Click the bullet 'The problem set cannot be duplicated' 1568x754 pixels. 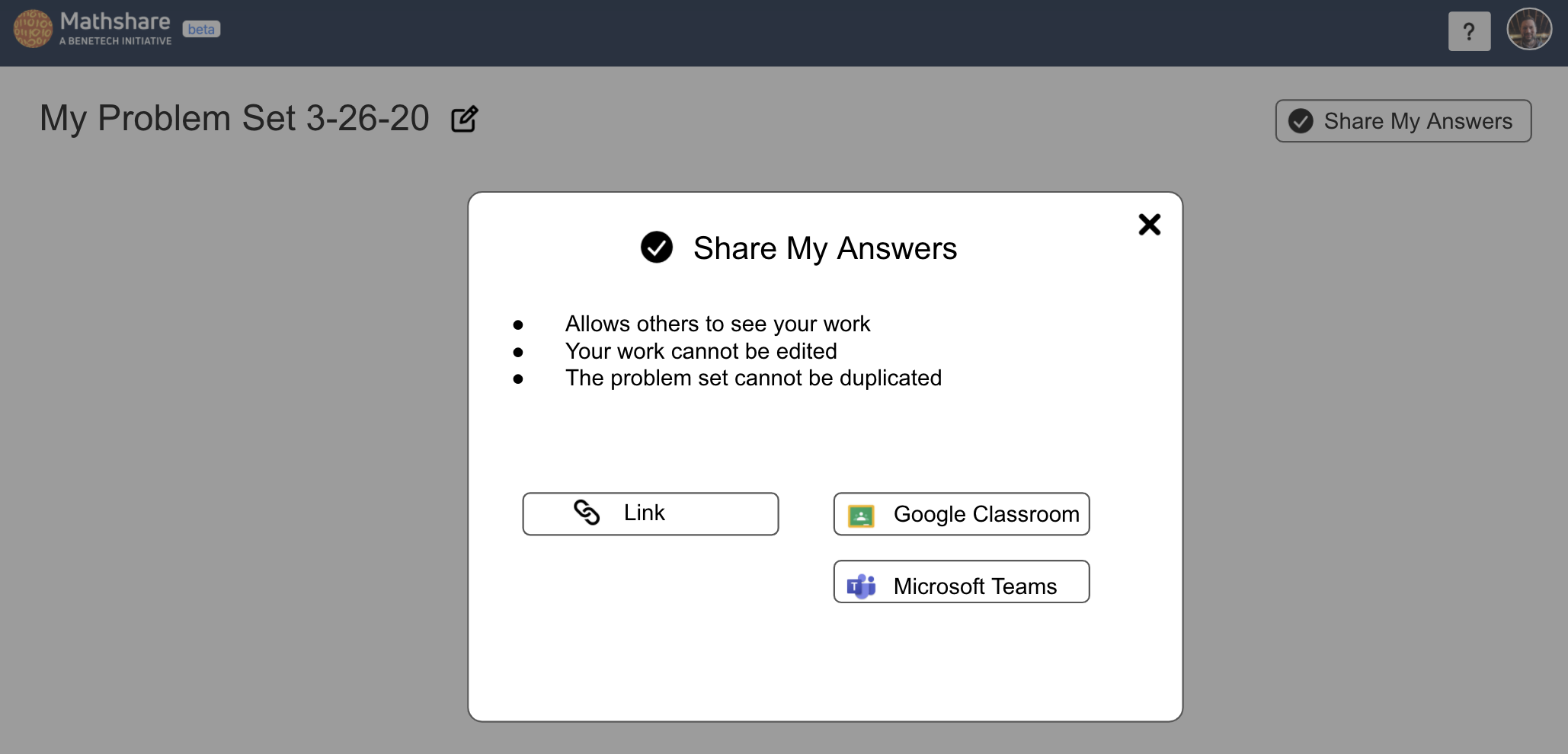tap(753, 378)
